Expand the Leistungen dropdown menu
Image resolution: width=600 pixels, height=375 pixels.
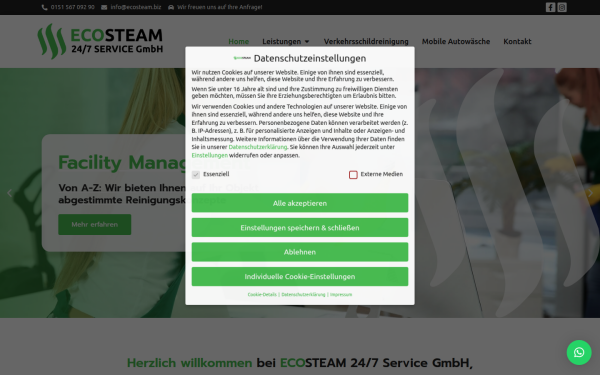pyautogui.click(x=285, y=41)
